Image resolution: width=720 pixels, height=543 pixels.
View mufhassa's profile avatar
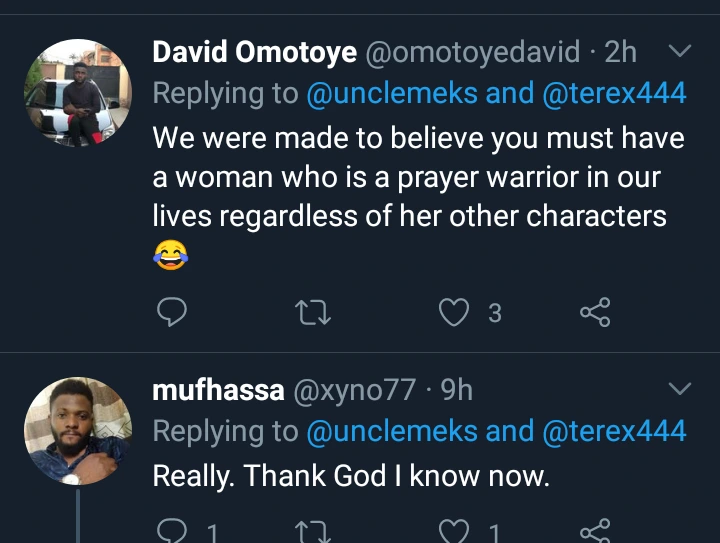click(77, 432)
